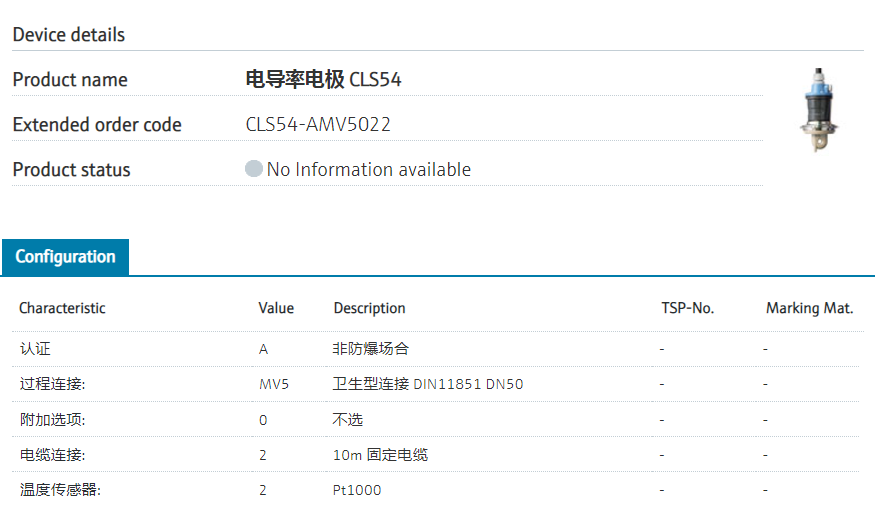Click the 温度传感器 characteristic row

tap(60, 490)
